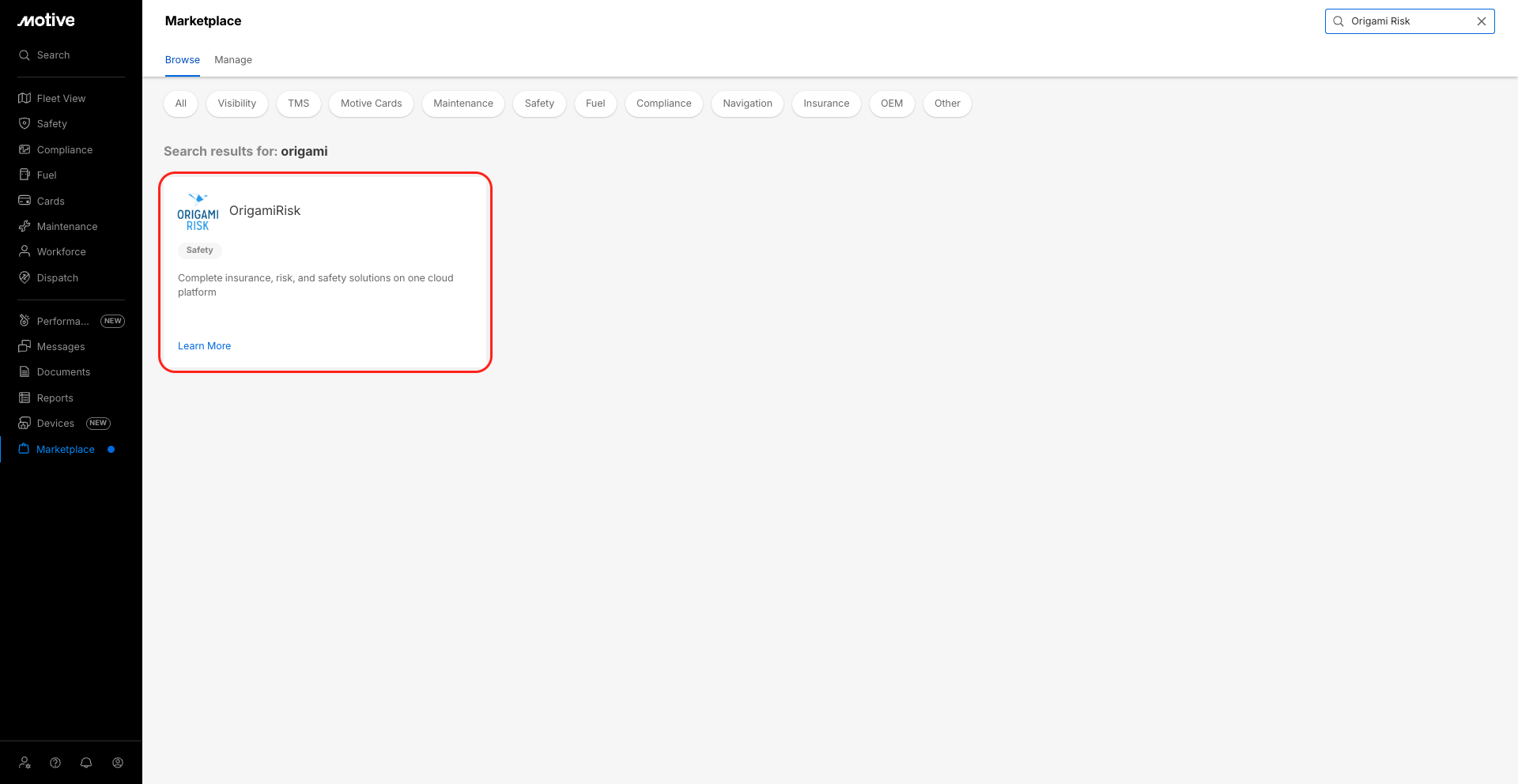This screenshot has height=784, width=1518.
Task: Filter by the OEM category chip
Action: pos(892,104)
